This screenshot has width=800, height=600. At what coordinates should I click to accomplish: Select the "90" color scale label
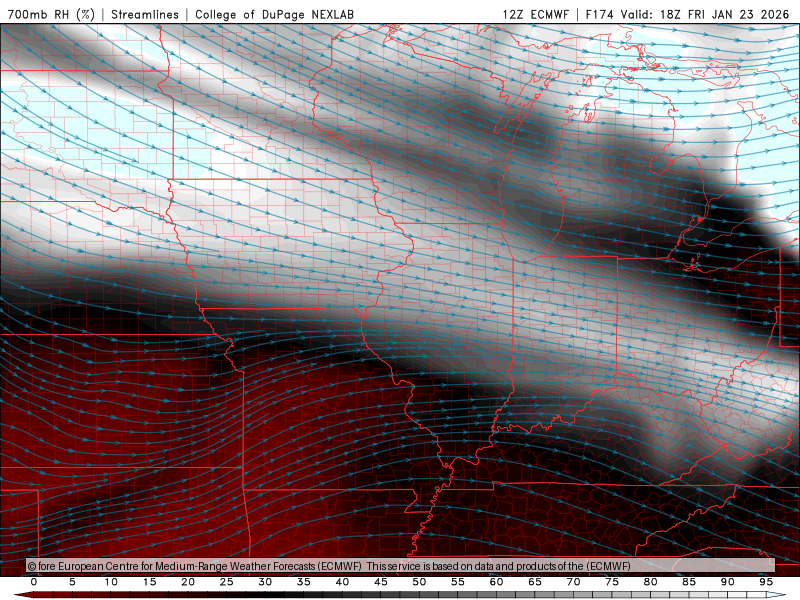click(727, 582)
